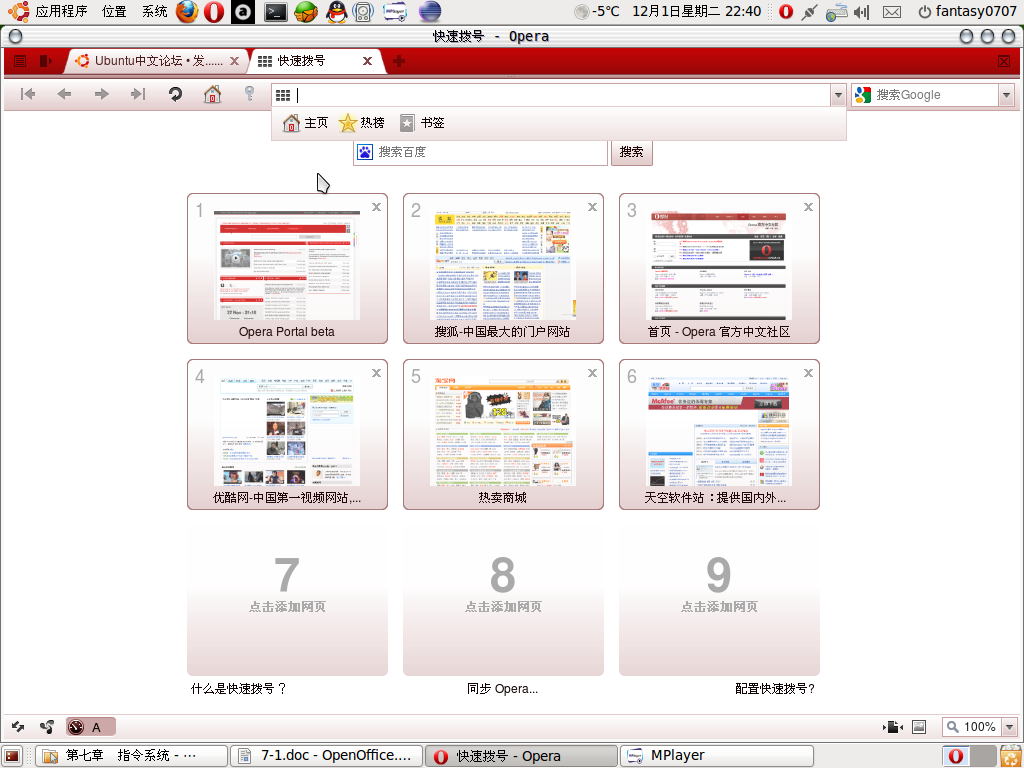This screenshot has width=1024, height=768.
Task: Click the speed dial grid icon in the address bar
Action: click(283, 95)
